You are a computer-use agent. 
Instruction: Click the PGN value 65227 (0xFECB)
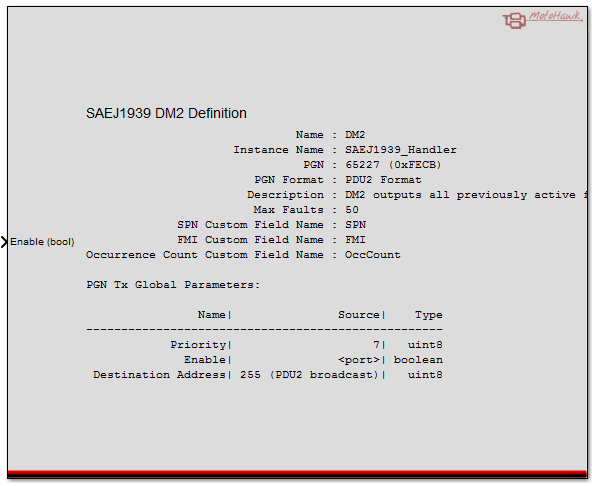[393, 165]
